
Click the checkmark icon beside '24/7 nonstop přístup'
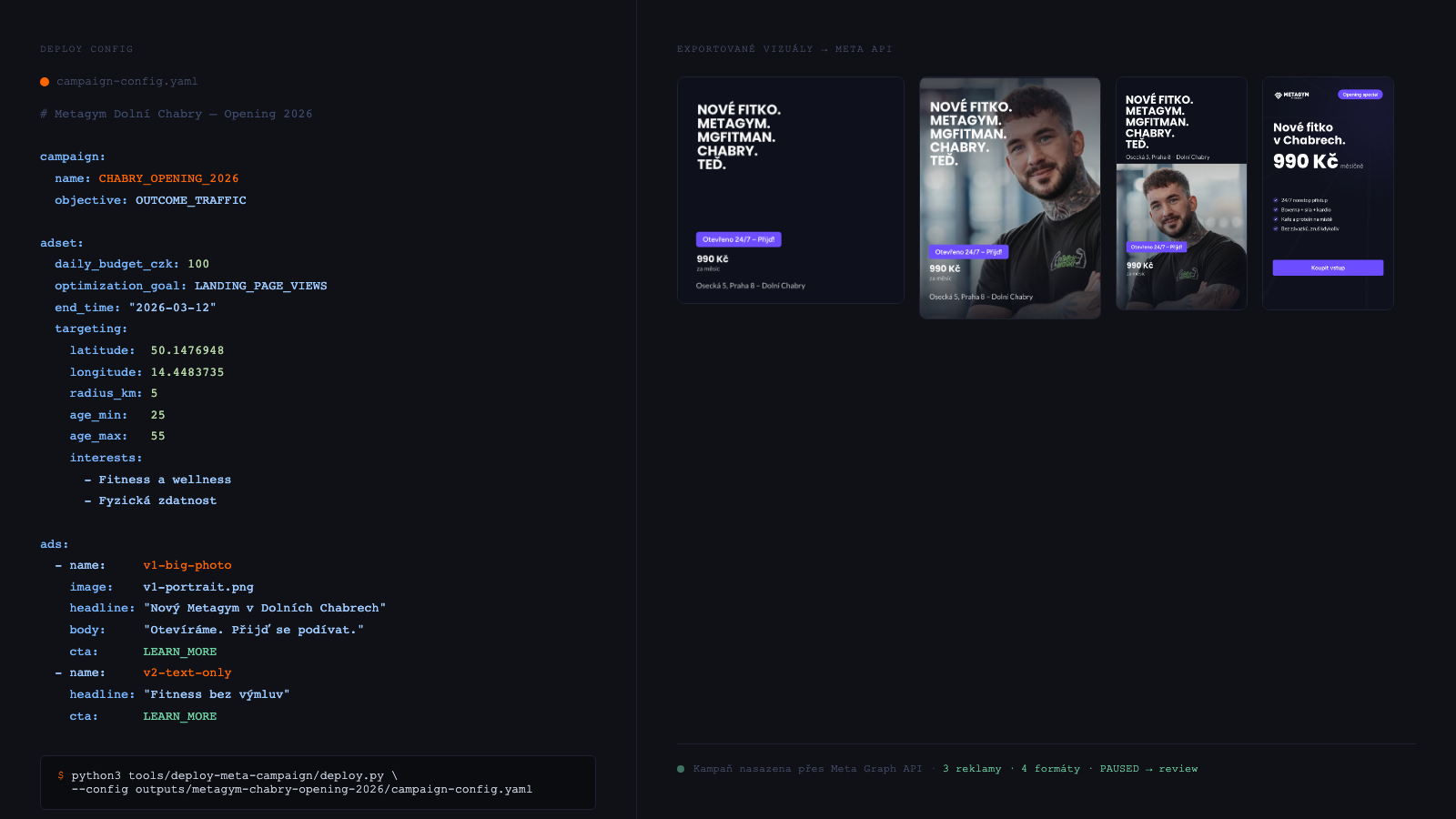(1276, 200)
